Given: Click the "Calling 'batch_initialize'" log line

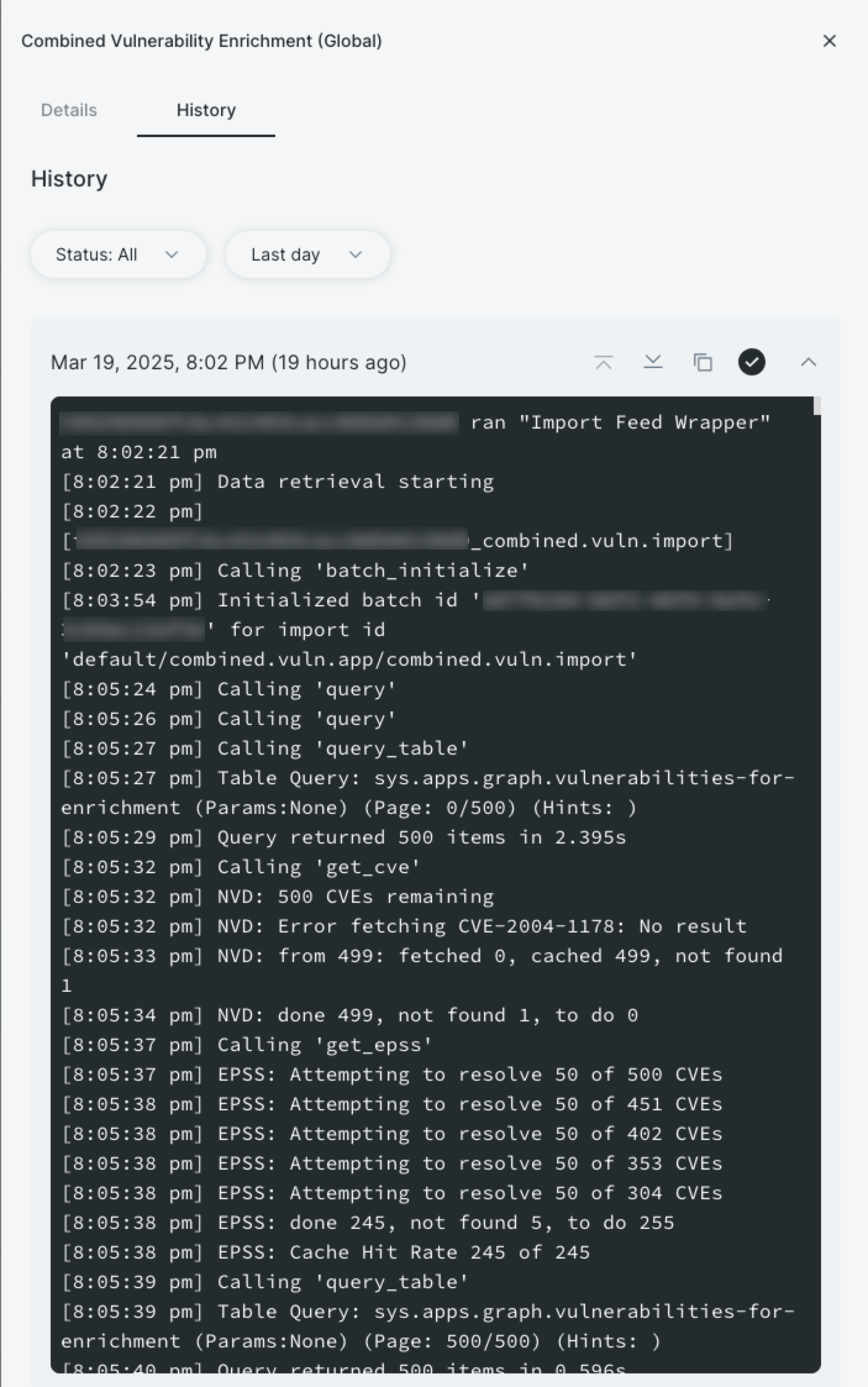Looking at the screenshot, I should pyautogui.click(x=295, y=571).
